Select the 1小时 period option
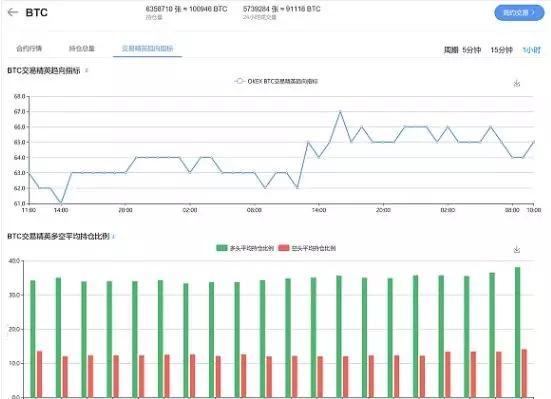 pyautogui.click(x=532, y=50)
